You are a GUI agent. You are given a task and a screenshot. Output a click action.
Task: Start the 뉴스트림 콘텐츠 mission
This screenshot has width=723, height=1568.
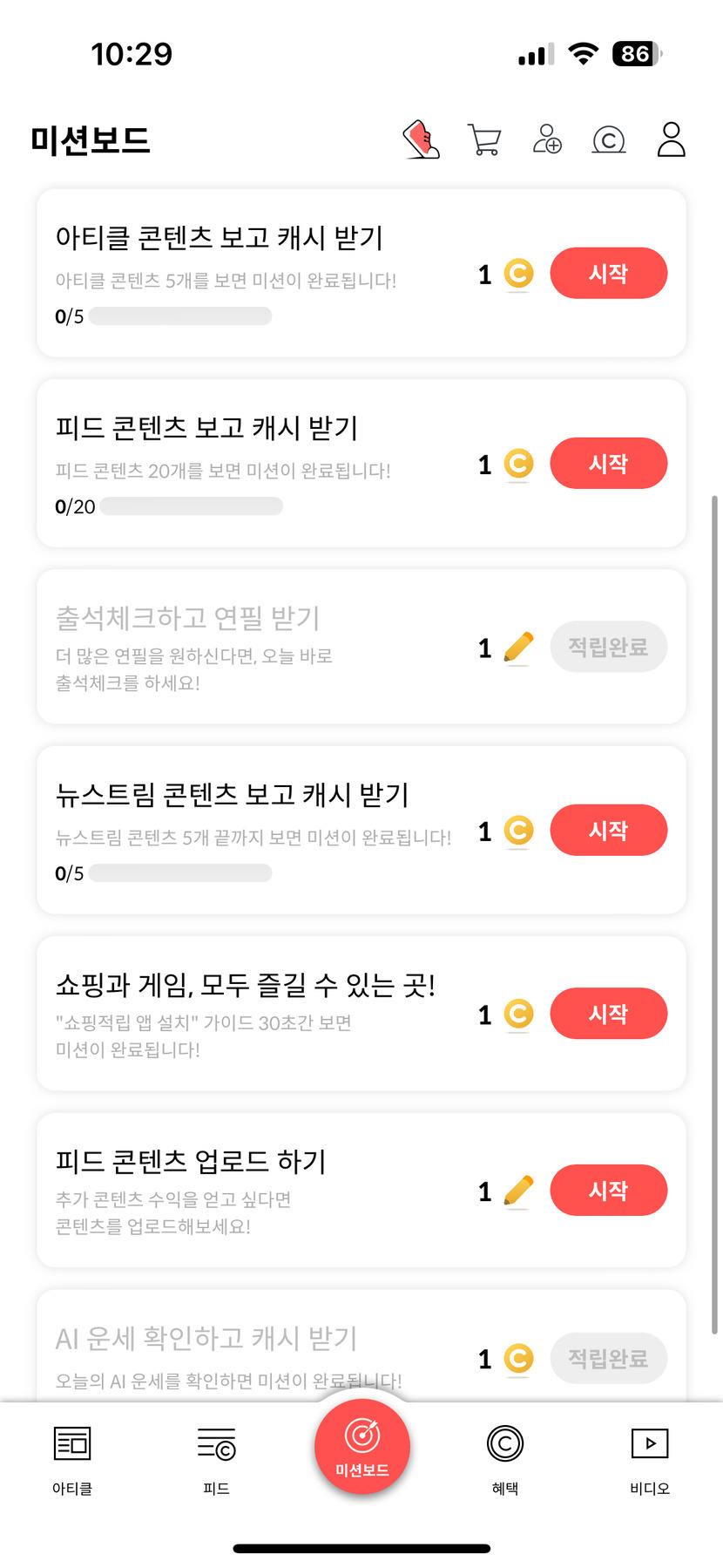(x=608, y=831)
